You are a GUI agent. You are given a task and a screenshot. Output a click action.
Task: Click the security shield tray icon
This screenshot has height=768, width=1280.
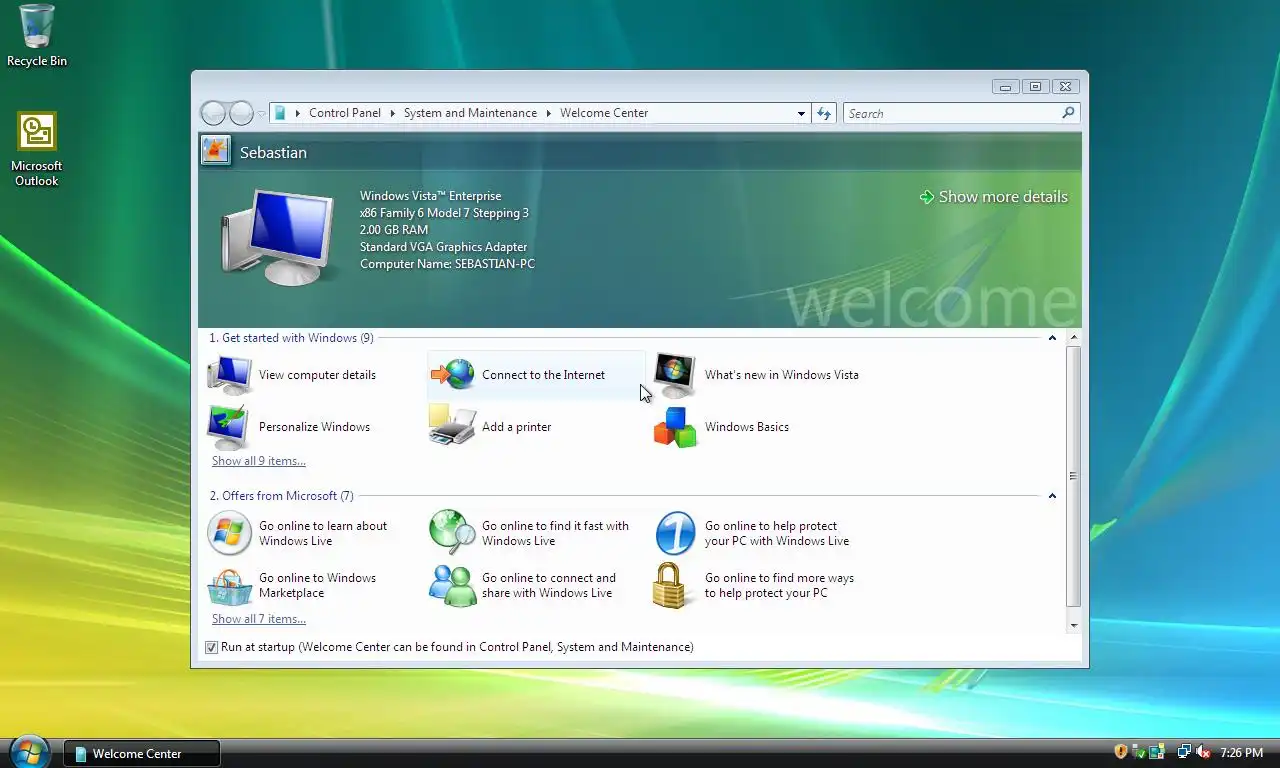click(1121, 752)
